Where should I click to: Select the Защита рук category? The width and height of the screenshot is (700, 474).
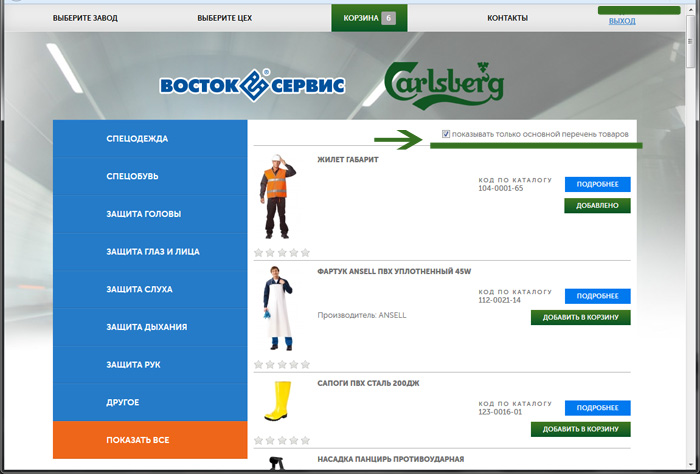click(x=150, y=365)
